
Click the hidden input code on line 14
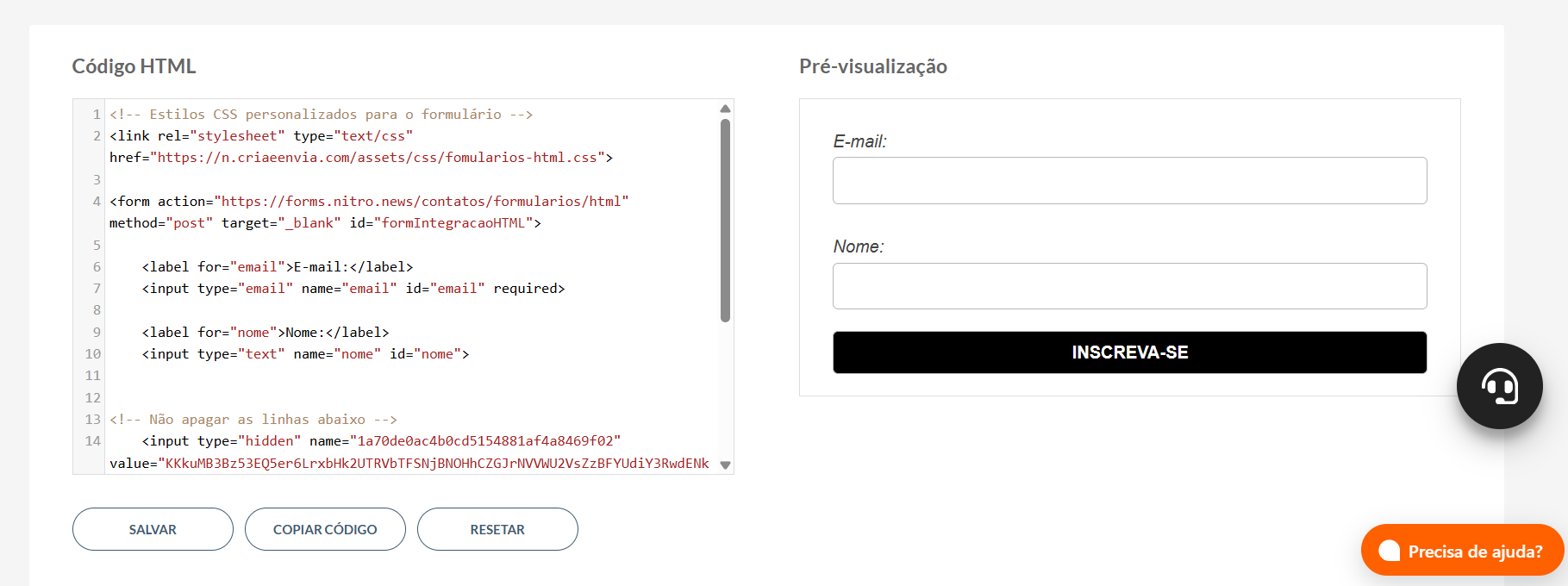point(381,441)
